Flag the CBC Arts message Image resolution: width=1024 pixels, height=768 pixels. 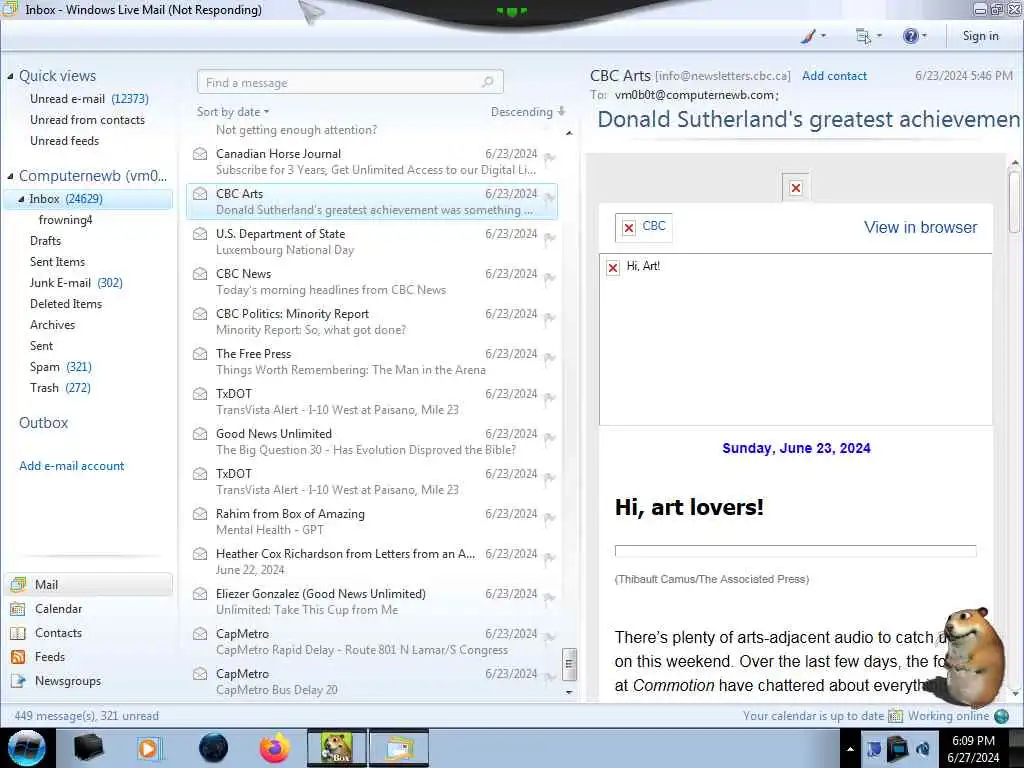[549, 197]
